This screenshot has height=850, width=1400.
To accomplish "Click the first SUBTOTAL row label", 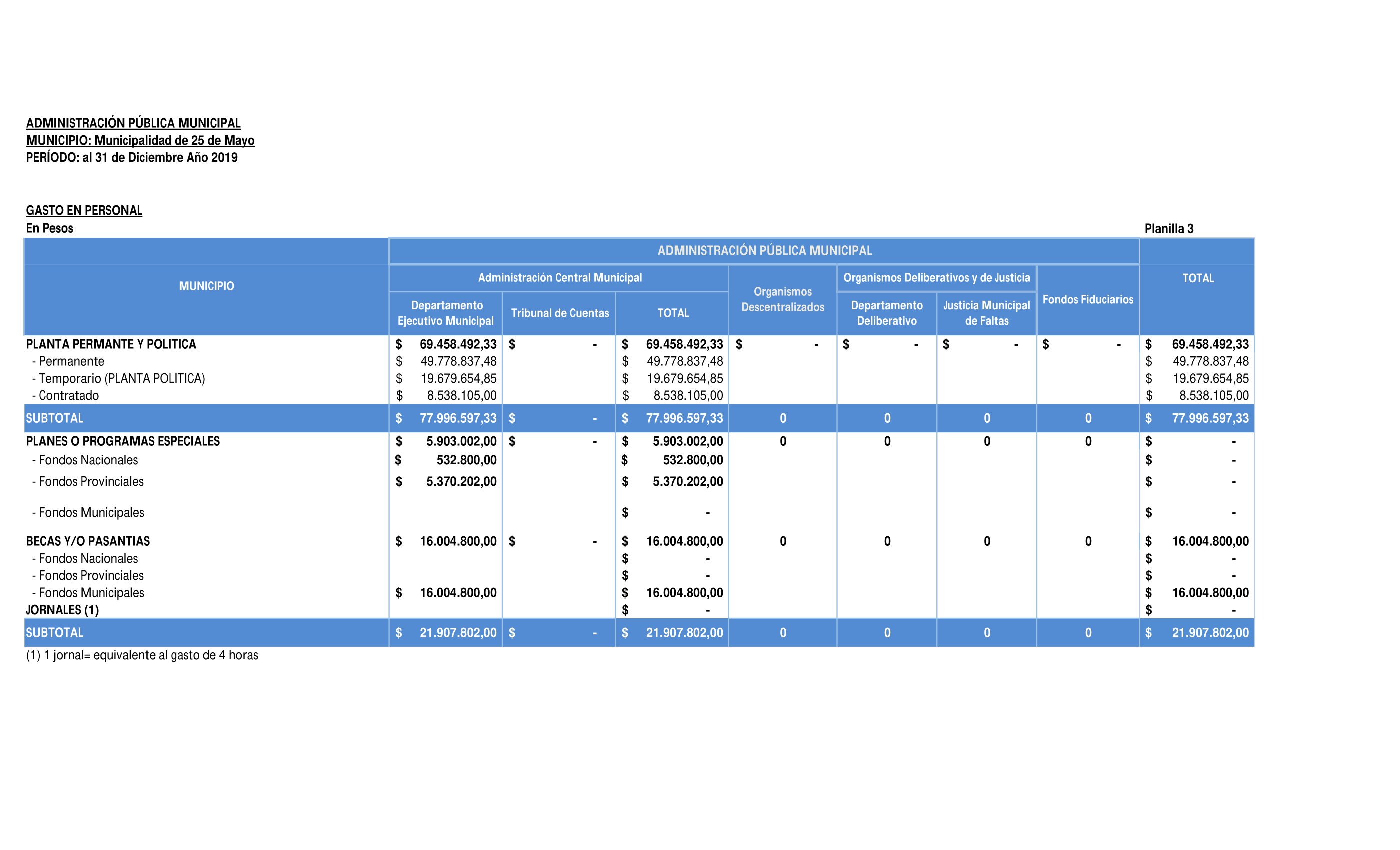I will 54,418.
